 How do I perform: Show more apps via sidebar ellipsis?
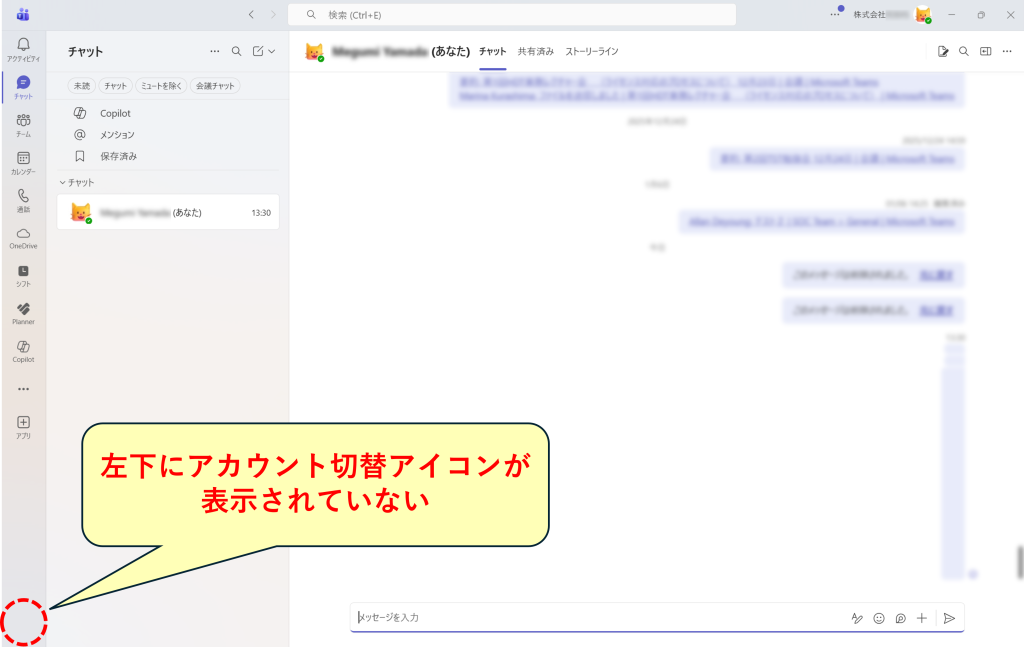click(24, 388)
